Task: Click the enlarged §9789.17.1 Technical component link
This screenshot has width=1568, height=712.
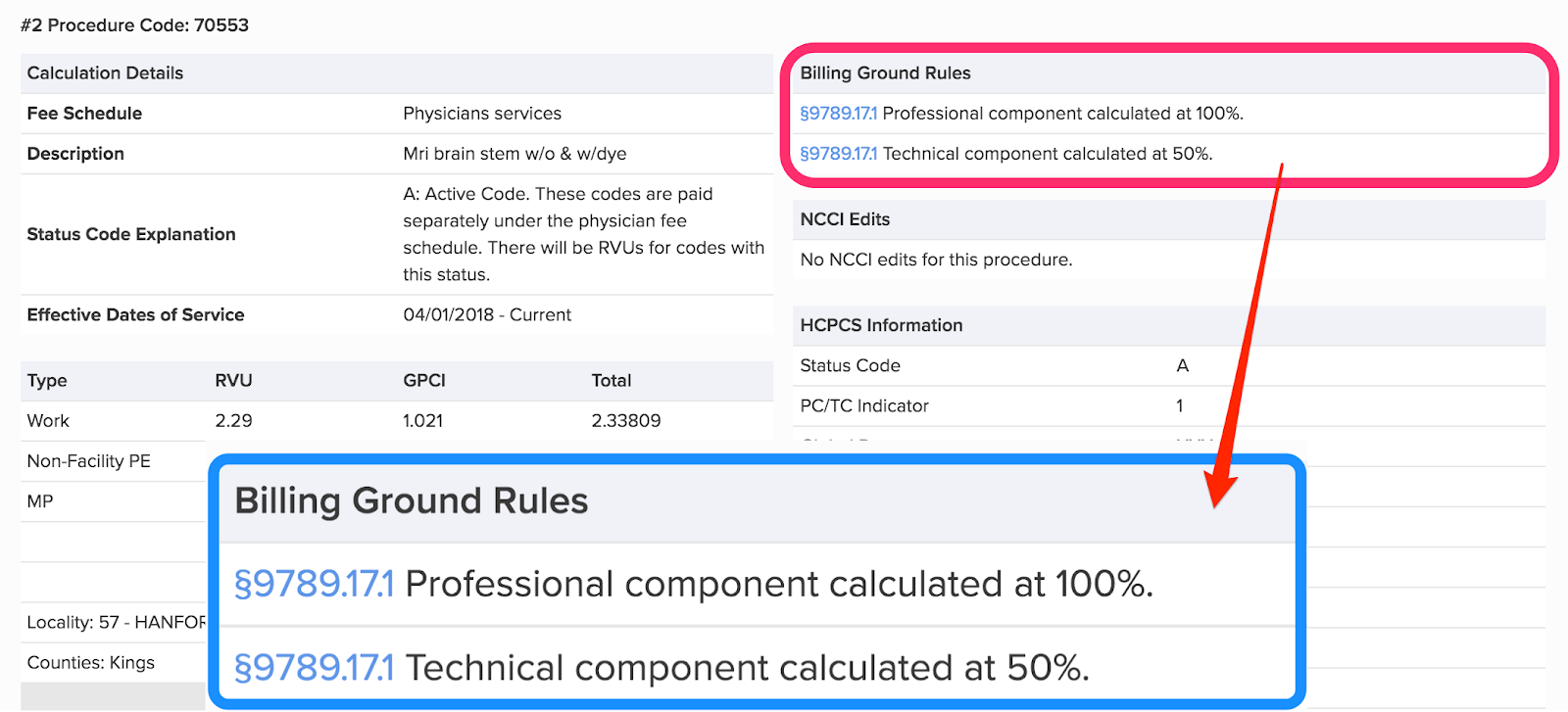Action: (x=314, y=668)
